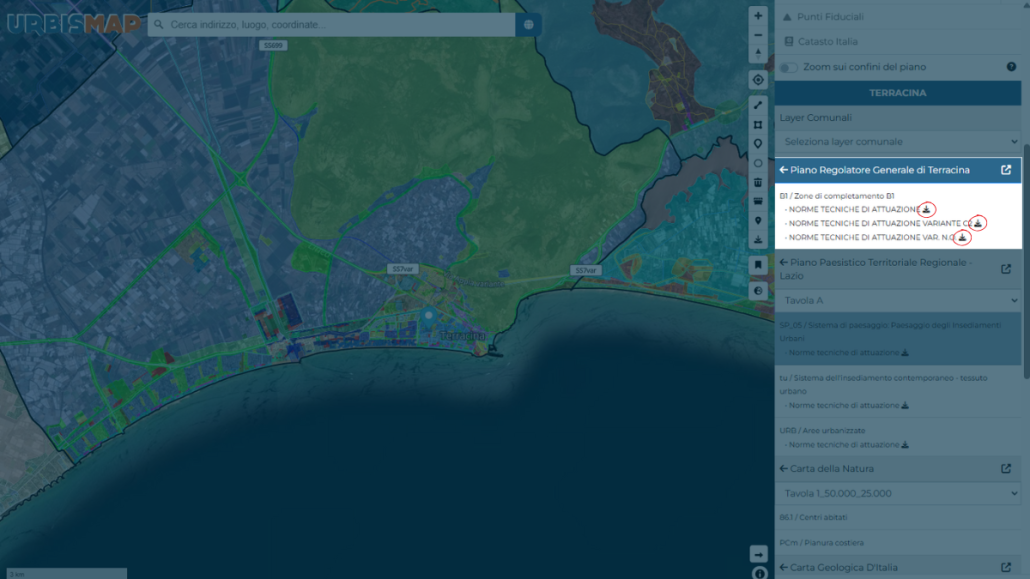Click URB / Aree urbanizzate entry

pyautogui.click(x=822, y=431)
